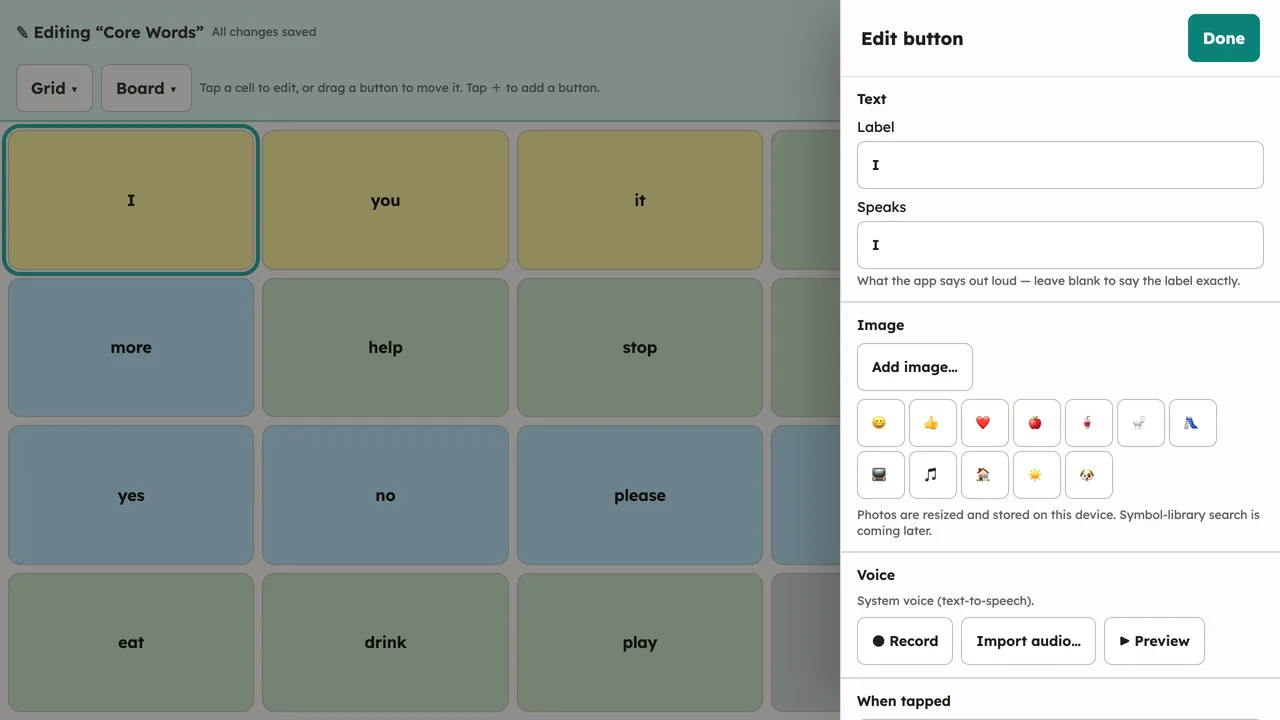Pick the playground slide emoji image
The image size is (1280, 720).
point(1193,423)
